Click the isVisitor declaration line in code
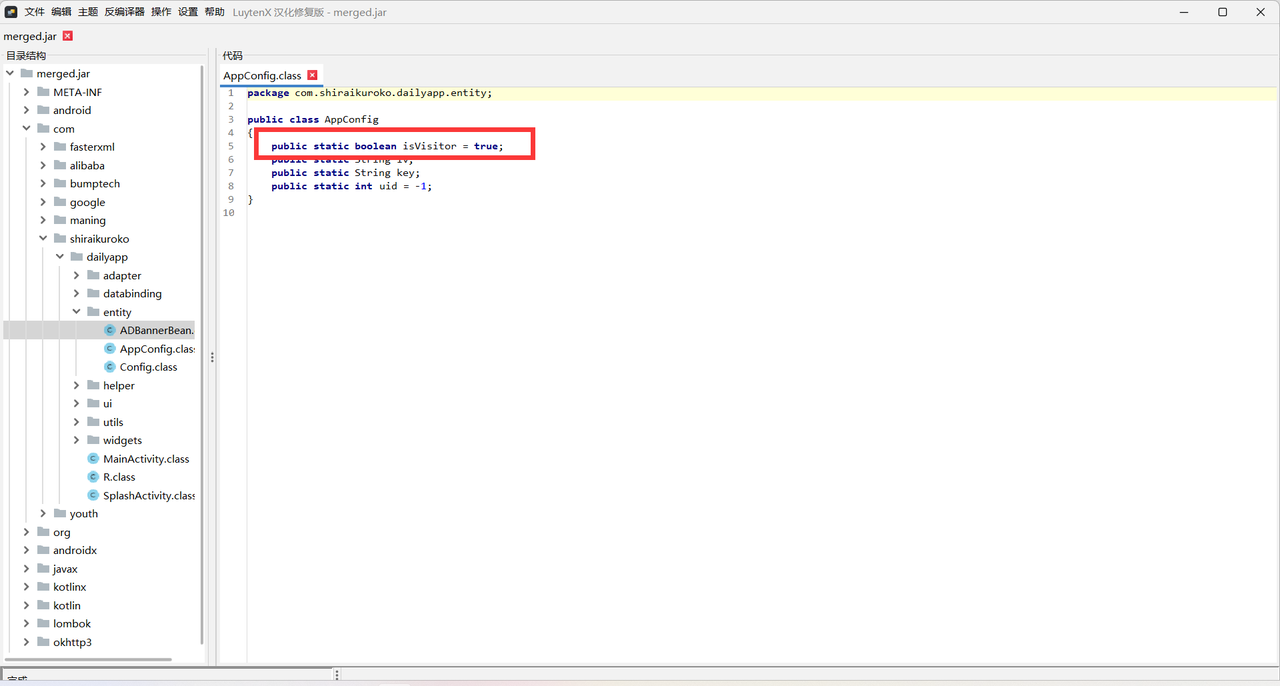The width and height of the screenshot is (1280, 686). (x=386, y=146)
